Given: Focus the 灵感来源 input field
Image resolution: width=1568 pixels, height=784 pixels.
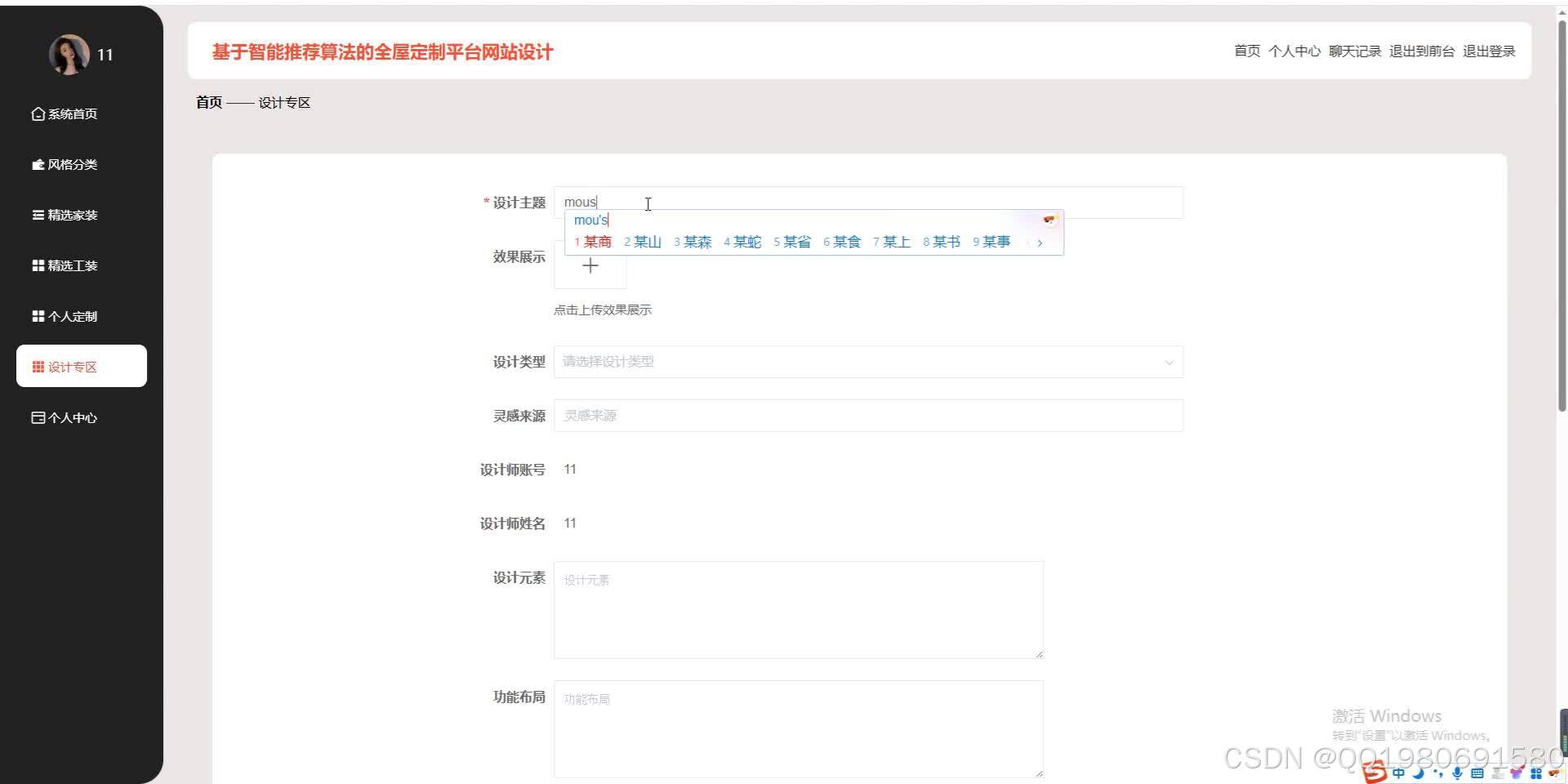Looking at the screenshot, I should click(x=868, y=416).
